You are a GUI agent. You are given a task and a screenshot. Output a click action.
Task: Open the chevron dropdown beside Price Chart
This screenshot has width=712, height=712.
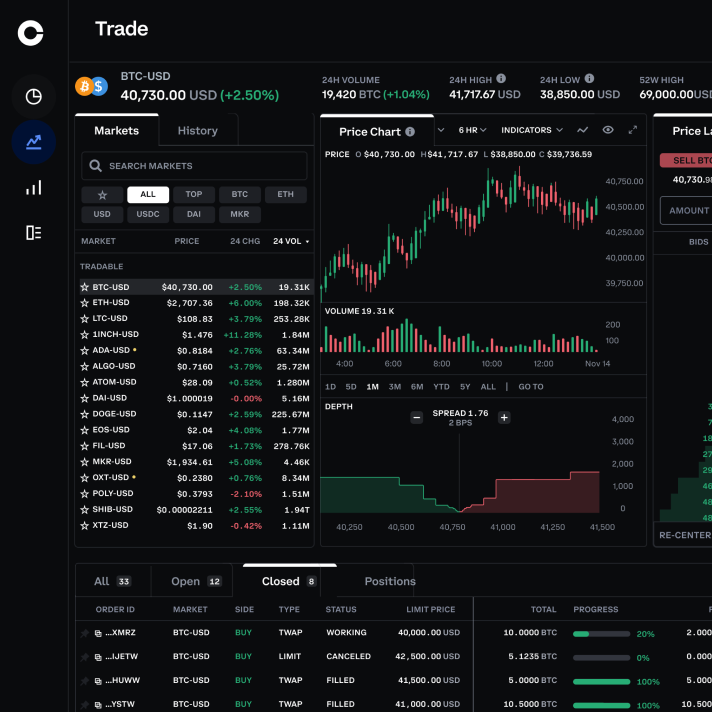click(x=441, y=130)
